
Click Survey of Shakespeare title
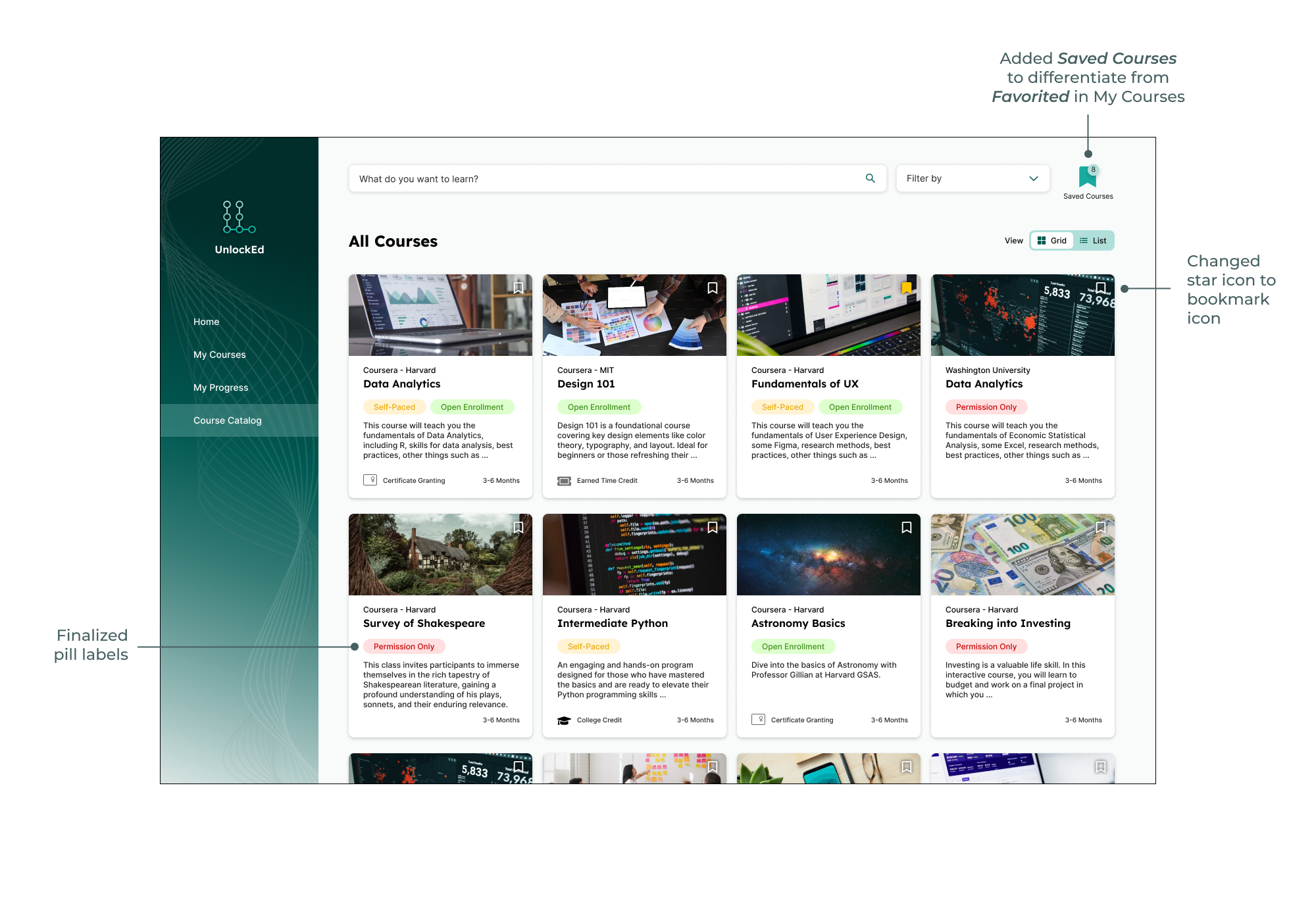424,624
